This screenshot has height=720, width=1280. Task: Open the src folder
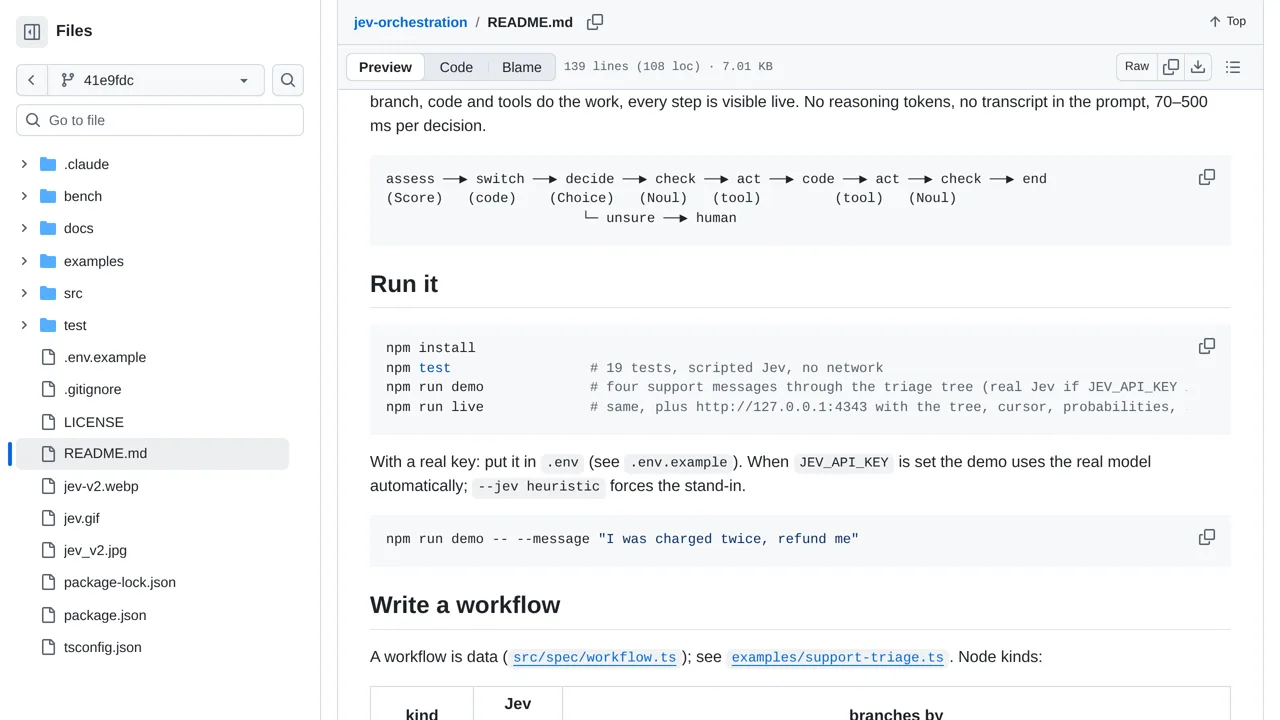(x=73, y=293)
